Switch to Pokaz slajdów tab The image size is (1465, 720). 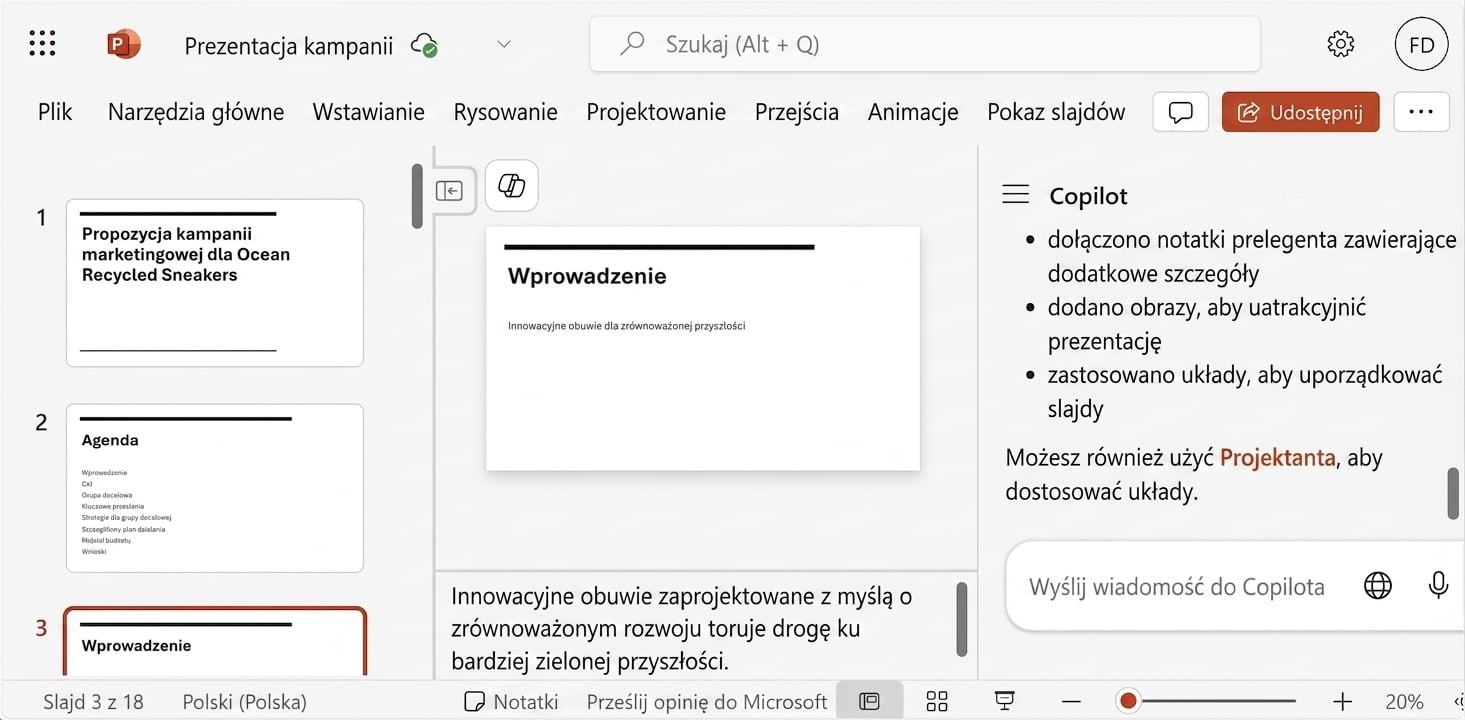pos(1056,112)
